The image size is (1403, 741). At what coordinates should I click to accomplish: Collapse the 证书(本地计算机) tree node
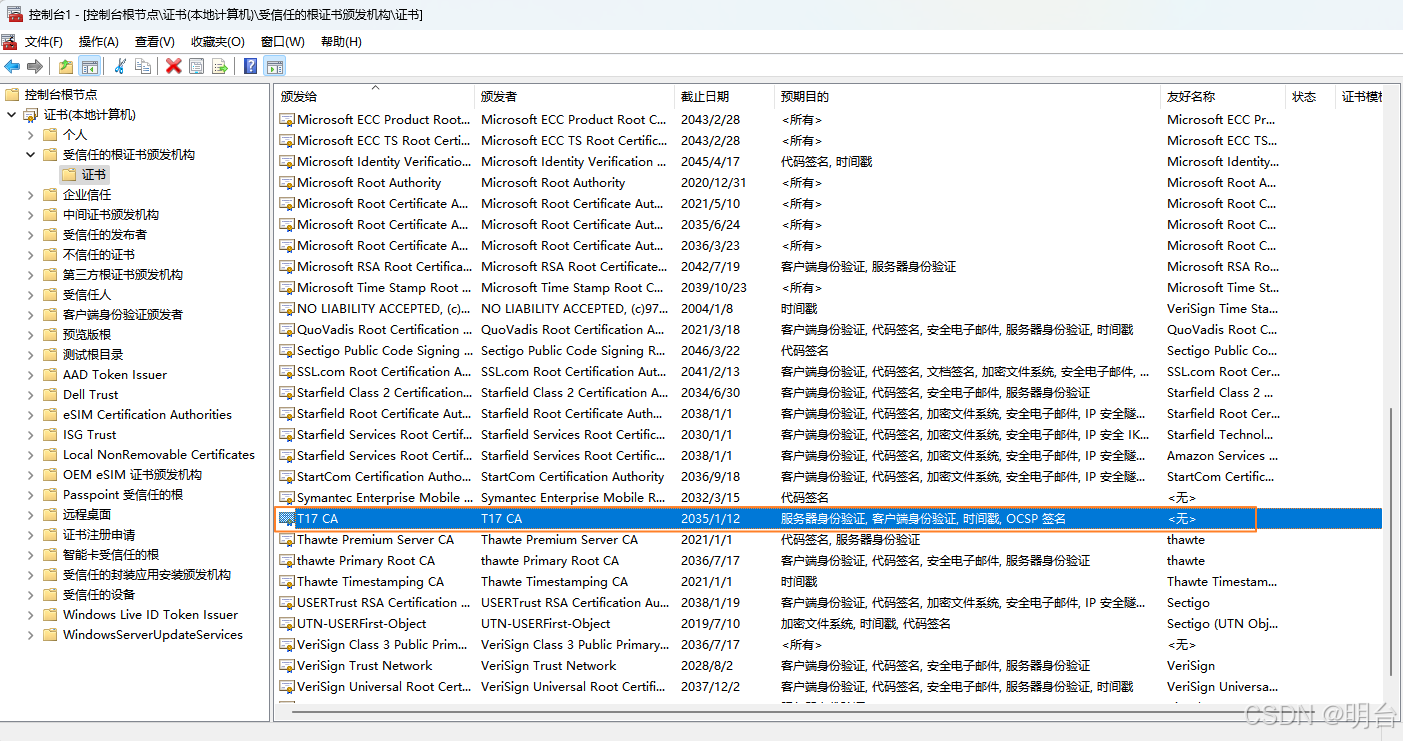click(11, 115)
